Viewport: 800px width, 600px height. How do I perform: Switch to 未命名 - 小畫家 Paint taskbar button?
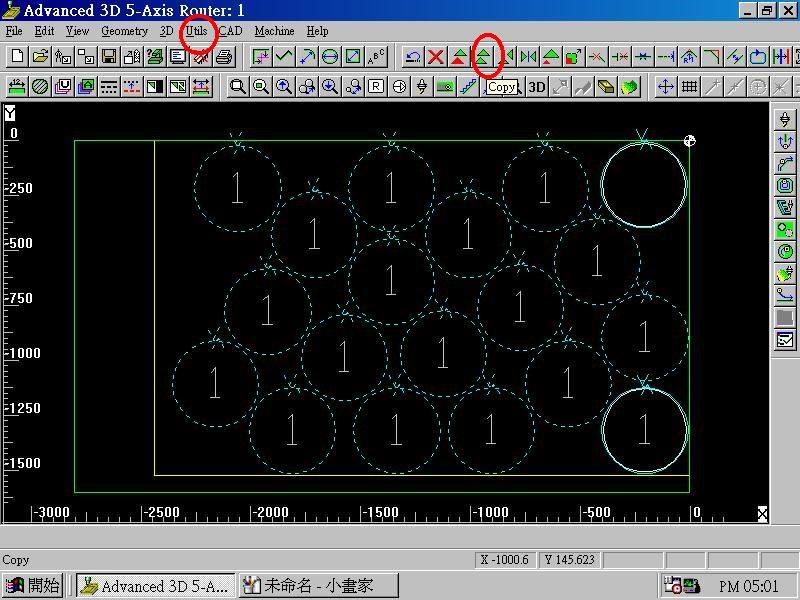pyautogui.click(x=319, y=585)
